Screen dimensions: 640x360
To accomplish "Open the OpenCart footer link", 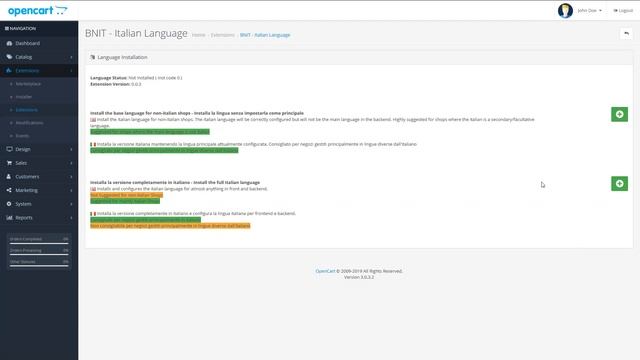I will click(x=325, y=271).
